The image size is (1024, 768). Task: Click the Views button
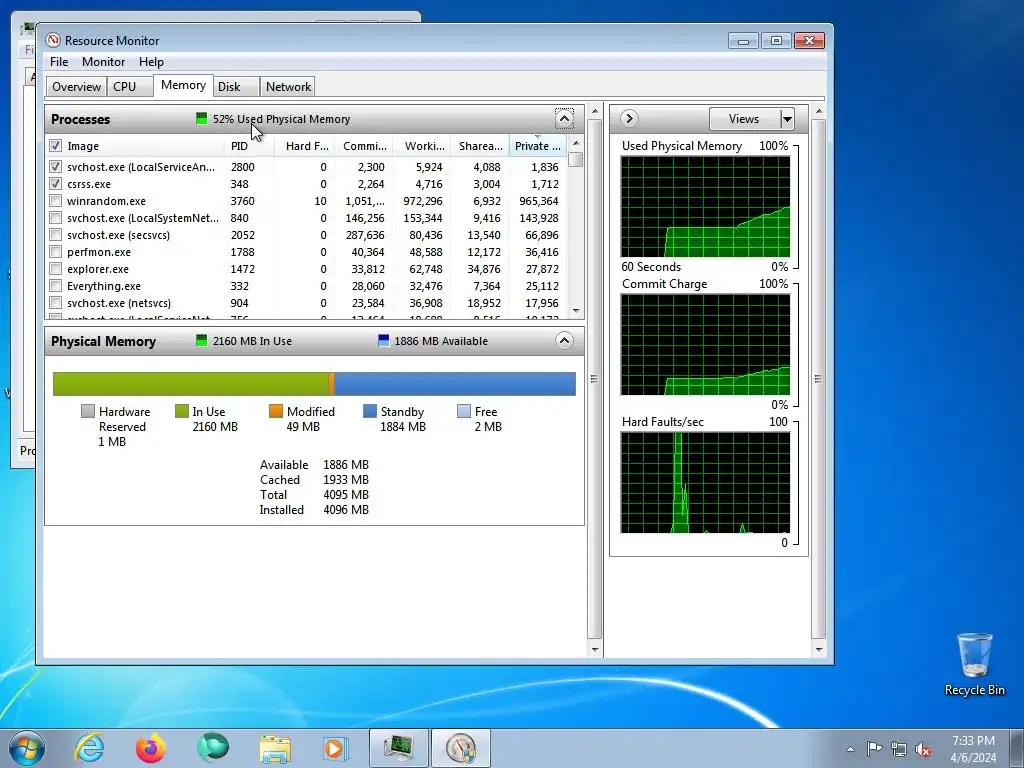[x=744, y=119]
